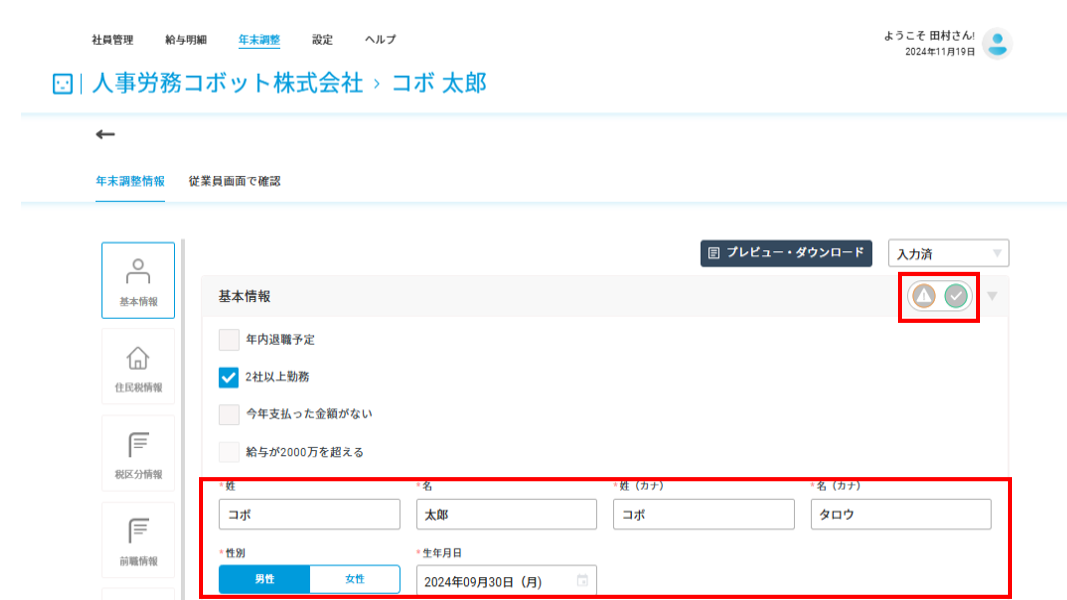Click the プレビュー・ダウンロード button
This screenshot has height=600, width=1067.
pos(786,253)
